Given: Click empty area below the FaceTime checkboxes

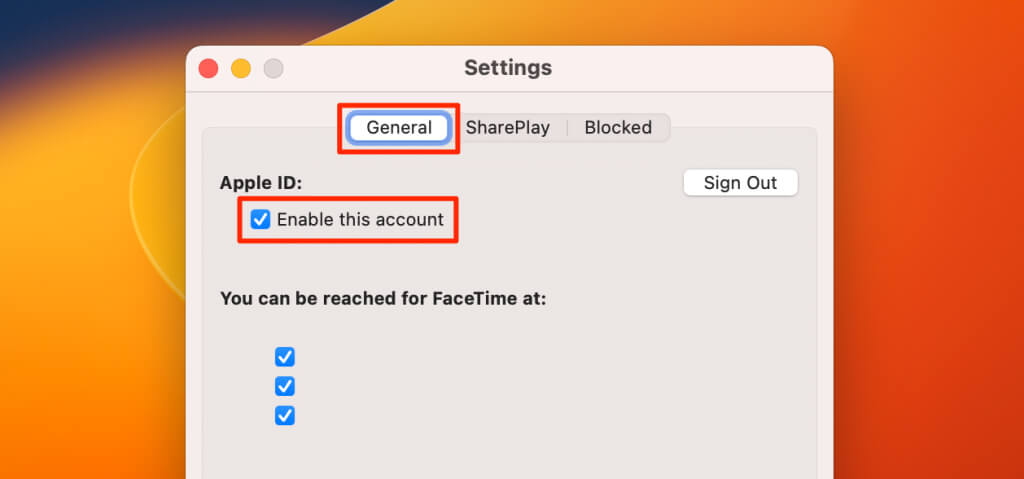Looking at the screenshot, I should pos(509,454).
